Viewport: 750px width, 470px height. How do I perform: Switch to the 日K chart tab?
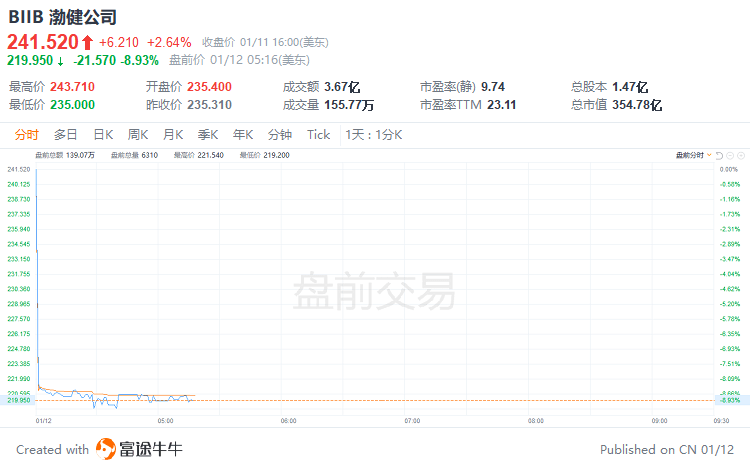pos(103,135)
